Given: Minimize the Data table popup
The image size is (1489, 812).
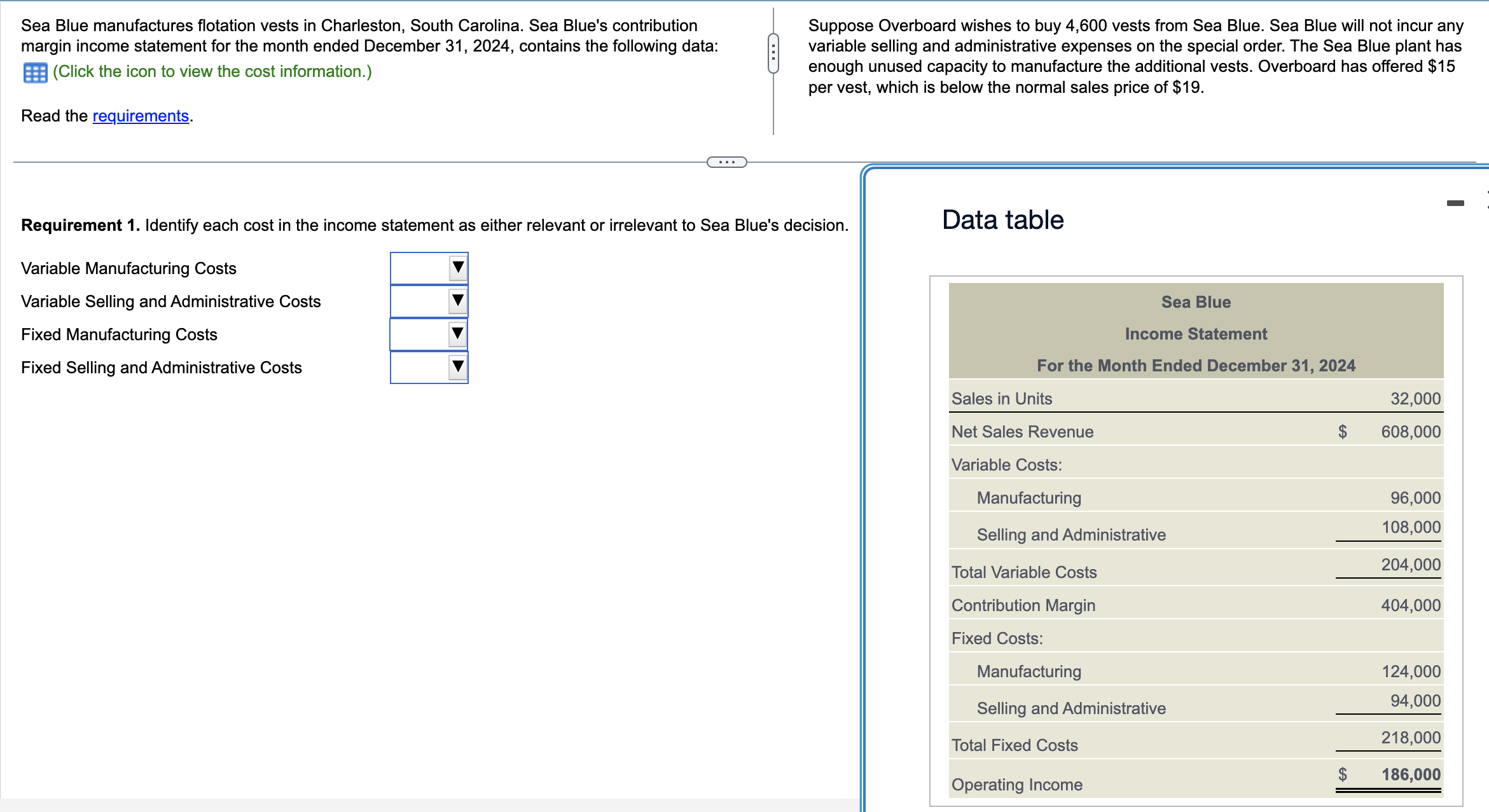Looking at the screenshot, I should tap(1455, 203).
